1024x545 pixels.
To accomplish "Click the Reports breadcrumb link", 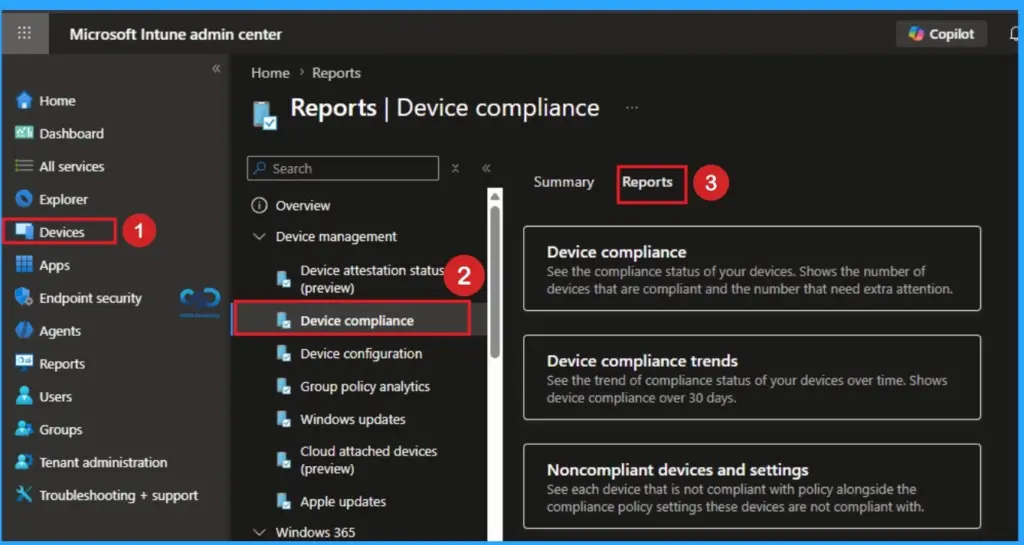I will pyautogui.click(x=336, y=73).
